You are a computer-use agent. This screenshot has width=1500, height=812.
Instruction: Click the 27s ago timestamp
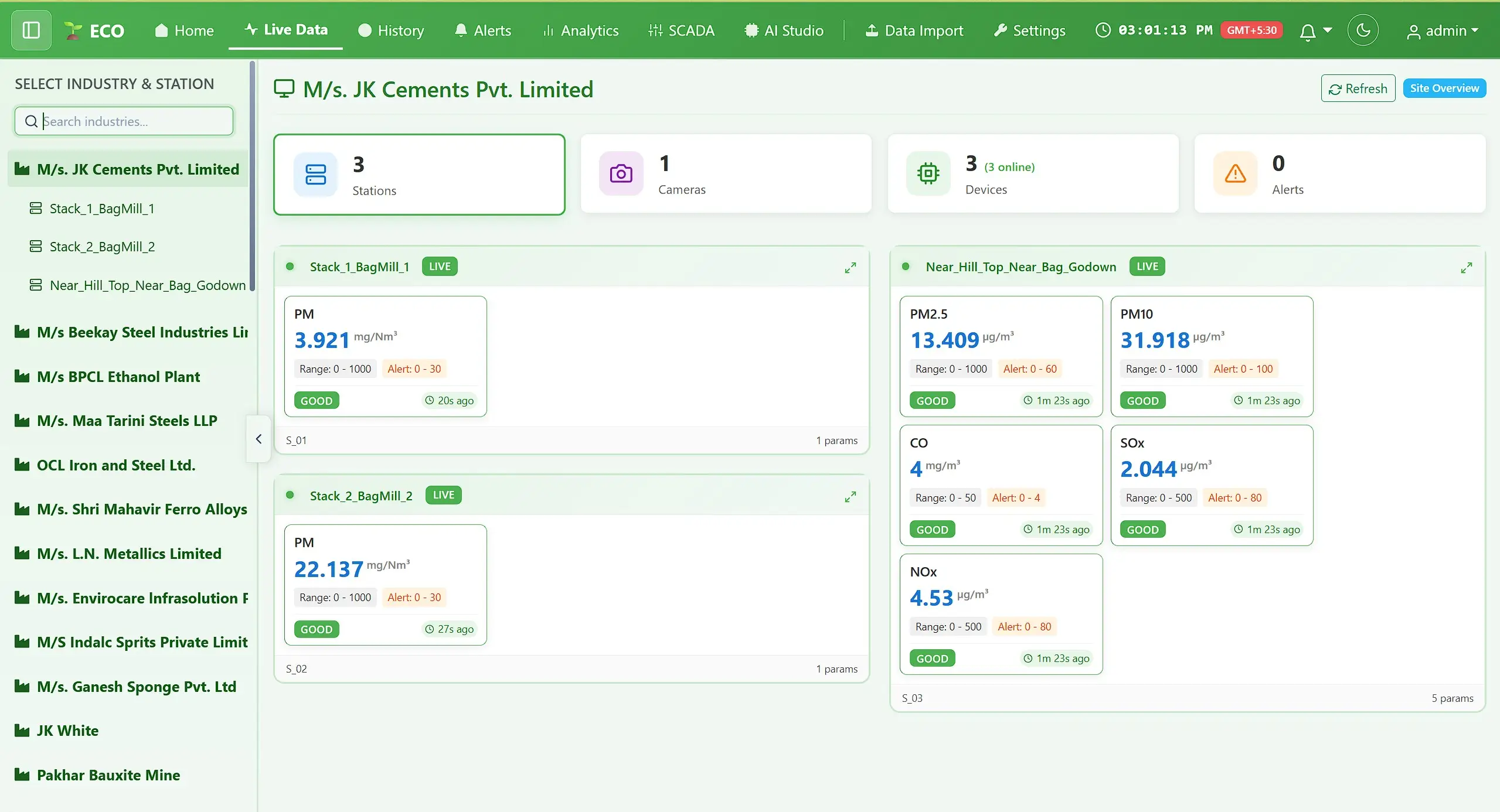click(449, 629)
